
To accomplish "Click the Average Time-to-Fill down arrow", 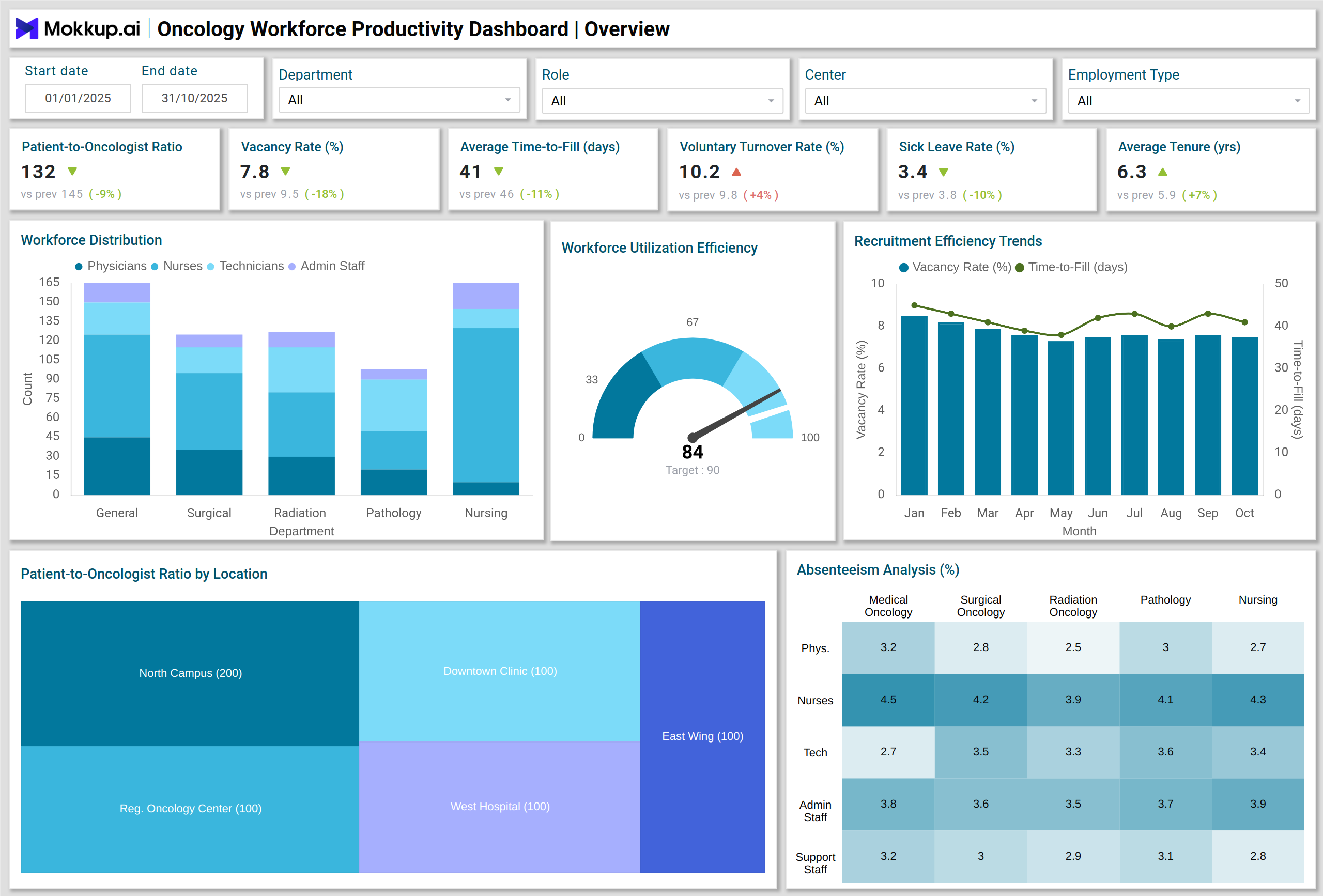I will (x=499, y=172).
